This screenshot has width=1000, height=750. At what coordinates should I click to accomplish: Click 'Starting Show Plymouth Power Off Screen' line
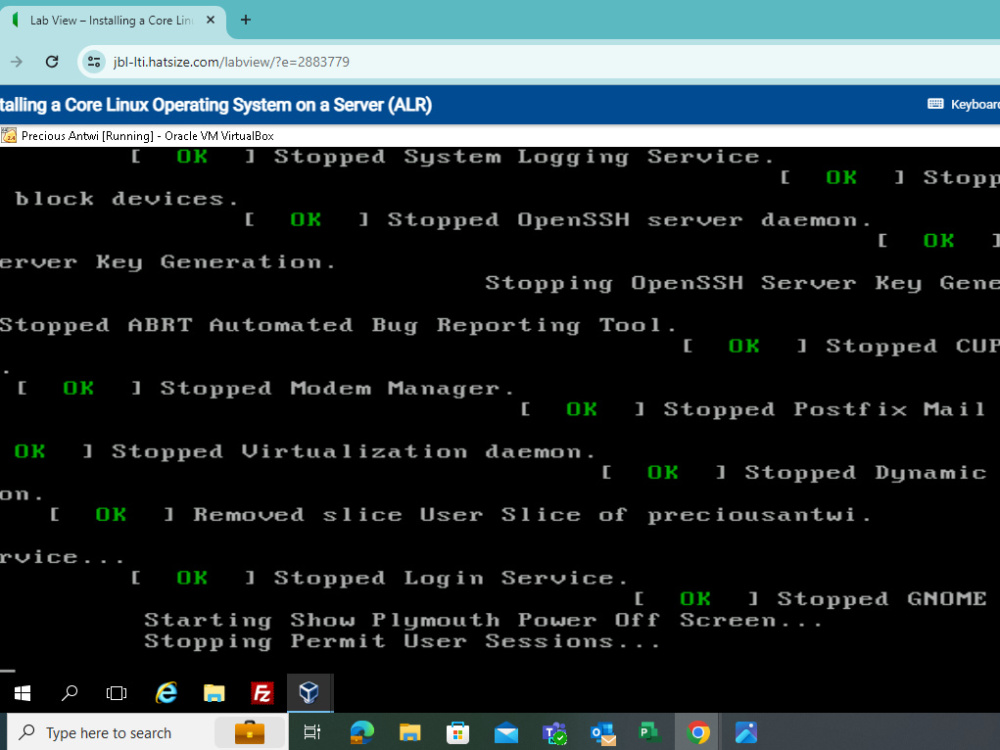[x=483, y=620]
